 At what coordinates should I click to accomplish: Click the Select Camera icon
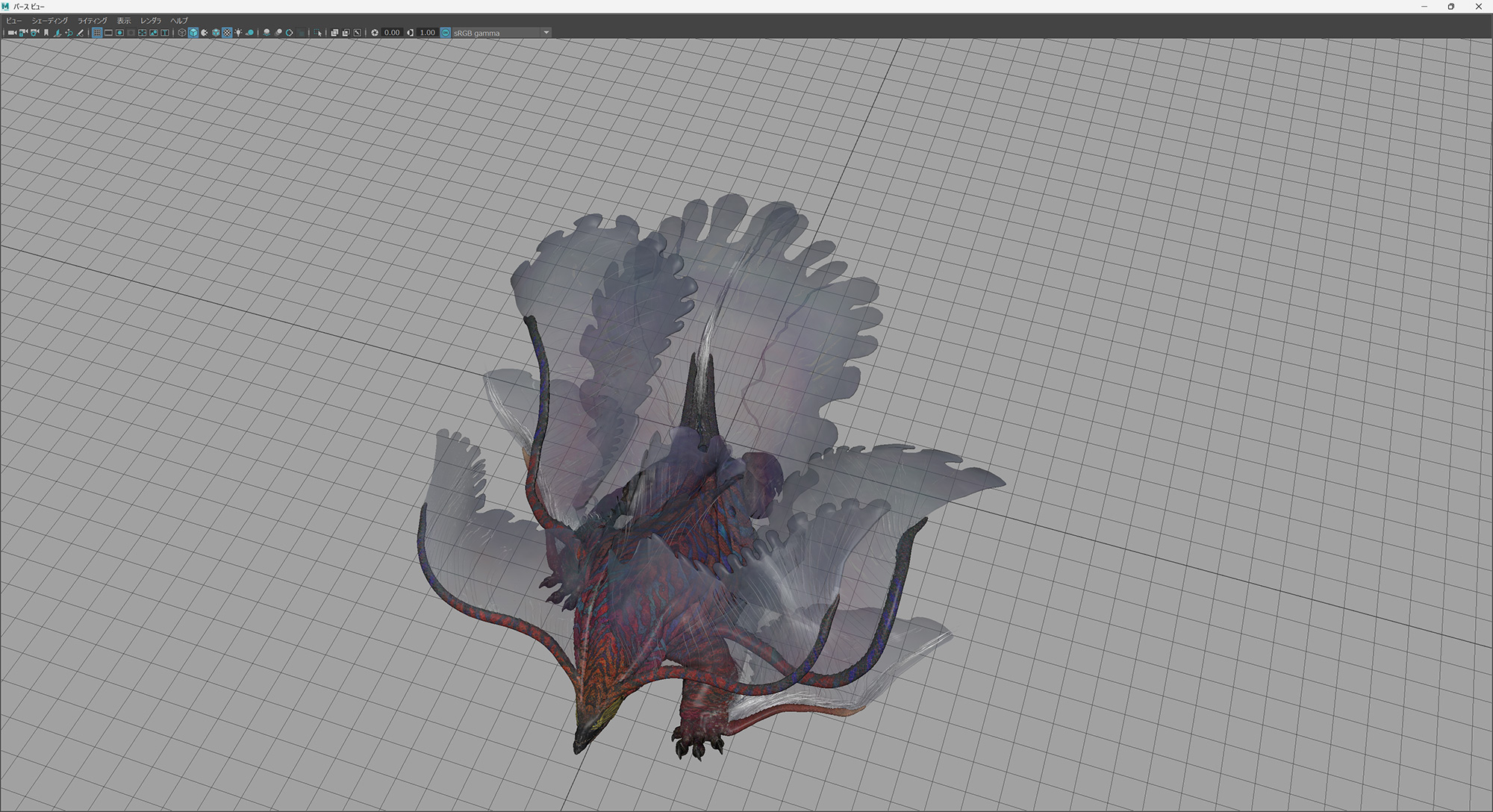tap(12, 33)
